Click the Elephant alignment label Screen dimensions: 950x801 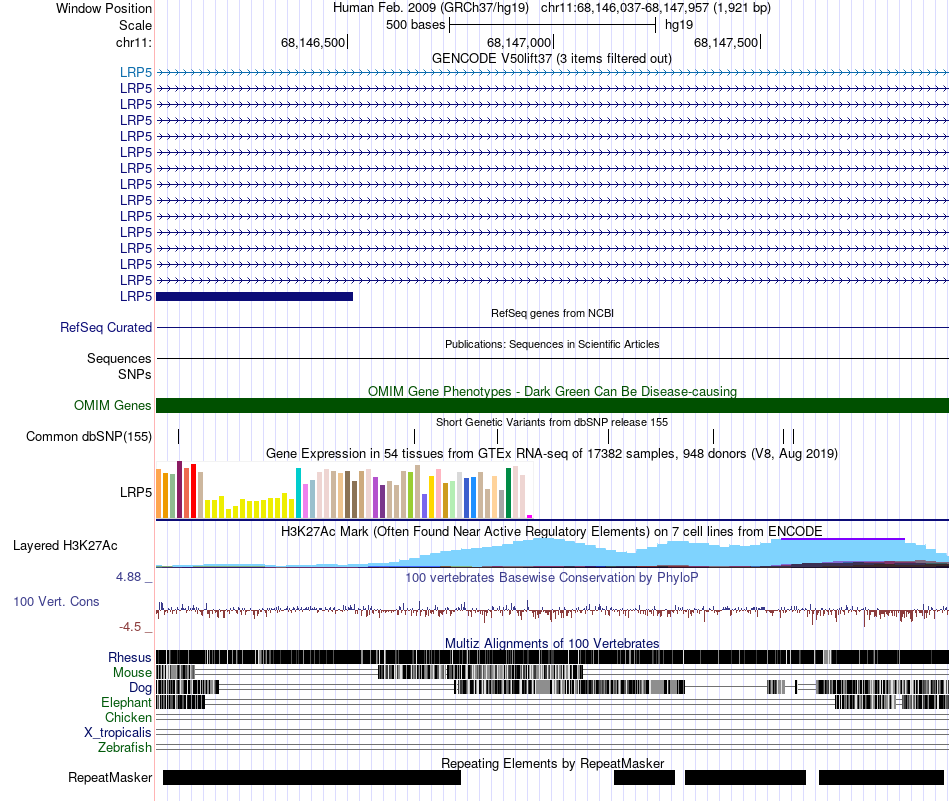pyautogui.click(x=126, y=702)
